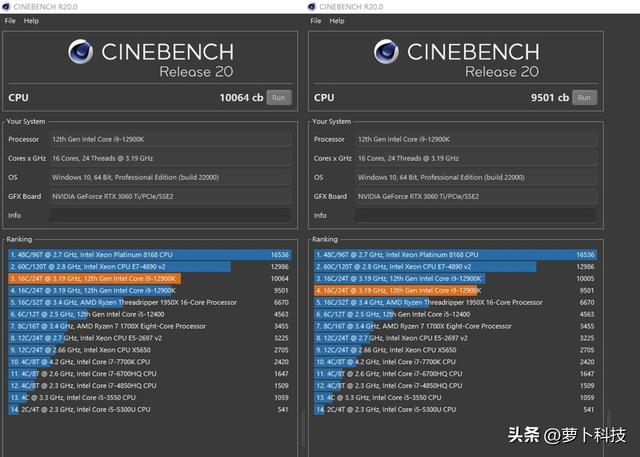Select Ryzen 7 1700X row in left ranking
The image size is (640, 457).
pyautogui.click(x=149, y=326)
